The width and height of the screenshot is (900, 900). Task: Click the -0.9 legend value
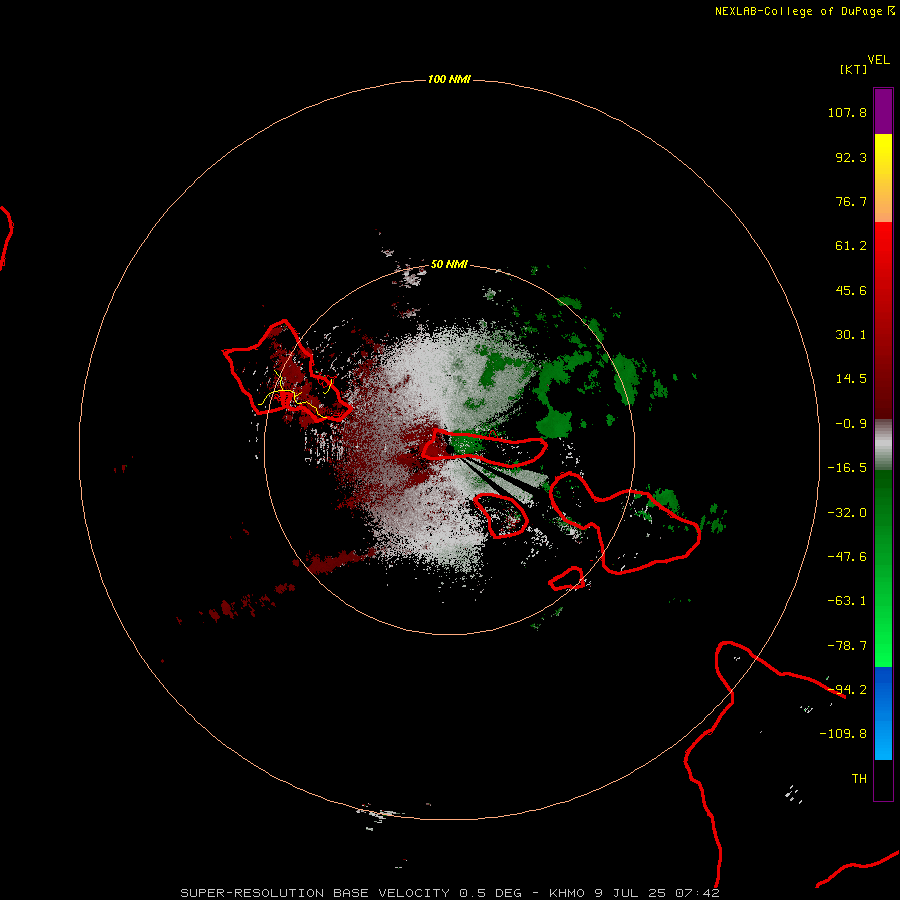click(x=851, y=424)
